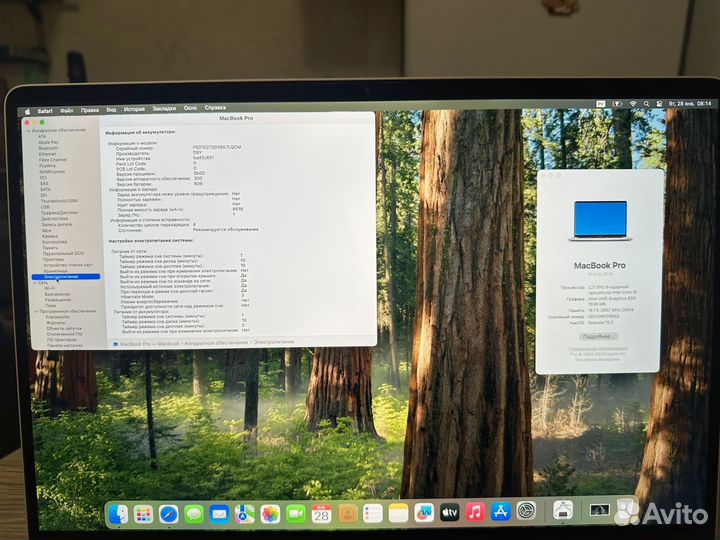Open the Apple menu
Screen dimensions: 720x540
pos(27,111)
